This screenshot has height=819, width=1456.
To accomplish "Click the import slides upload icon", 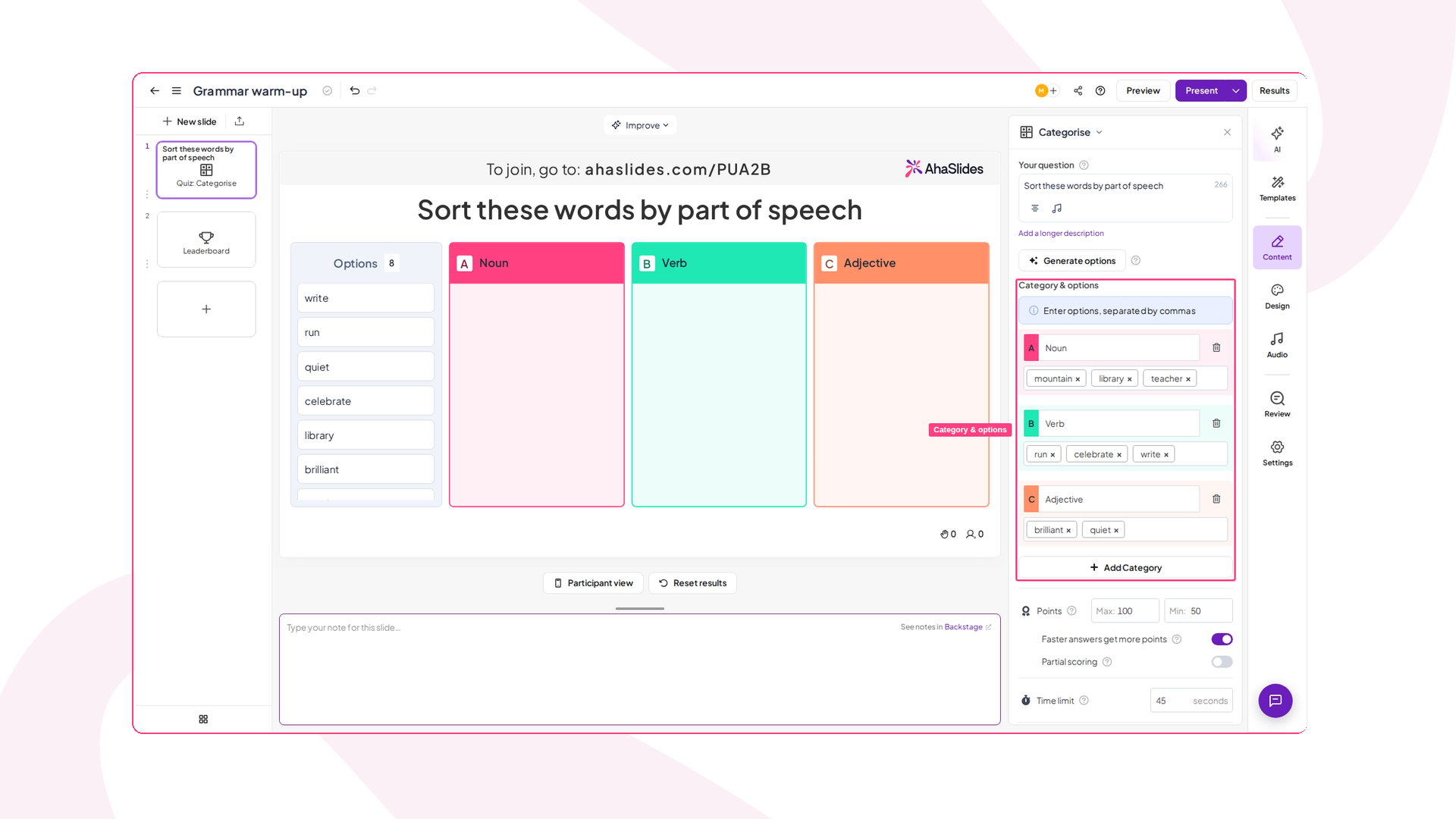I will (x=240, y=121).
